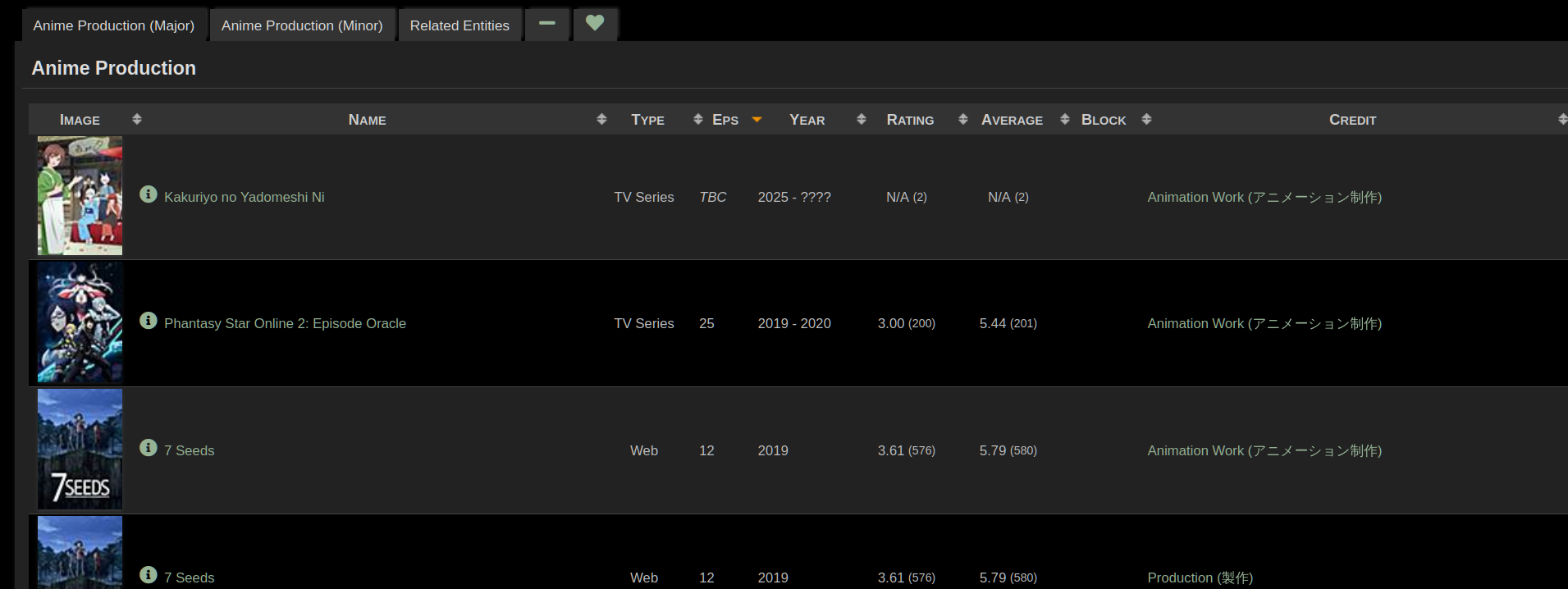1568x589 pixels.
Task: Click info icon beside Phantasy Star Online 2
Action: 148,321
